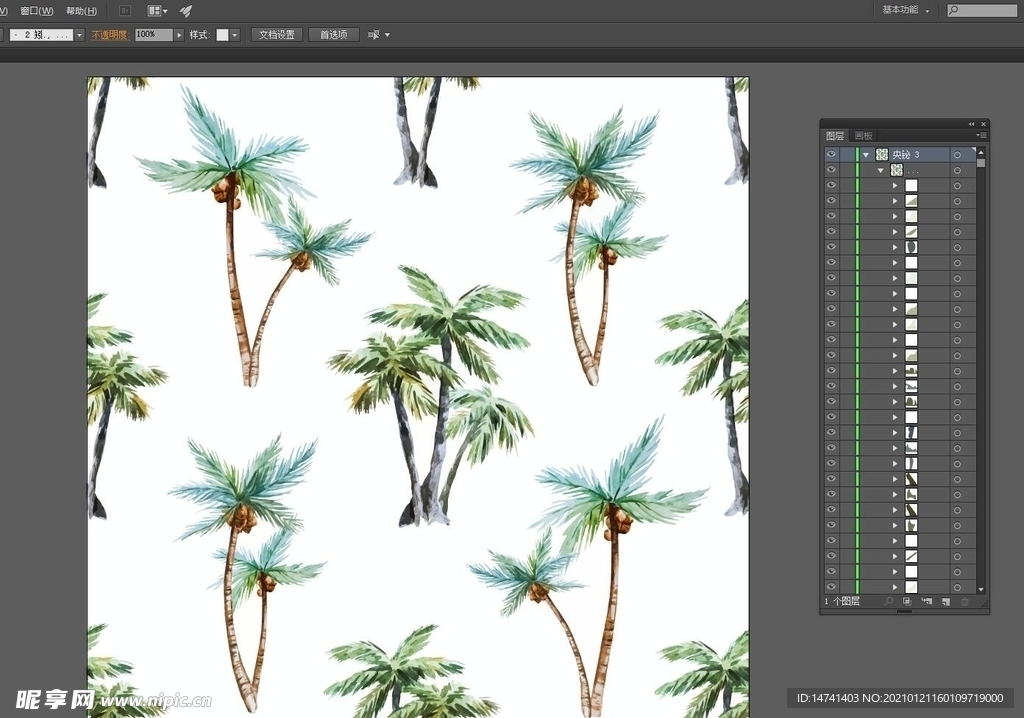1024x718 pixels.
Task: Click the layers panel trash icon
Action: tap(965, 601)
